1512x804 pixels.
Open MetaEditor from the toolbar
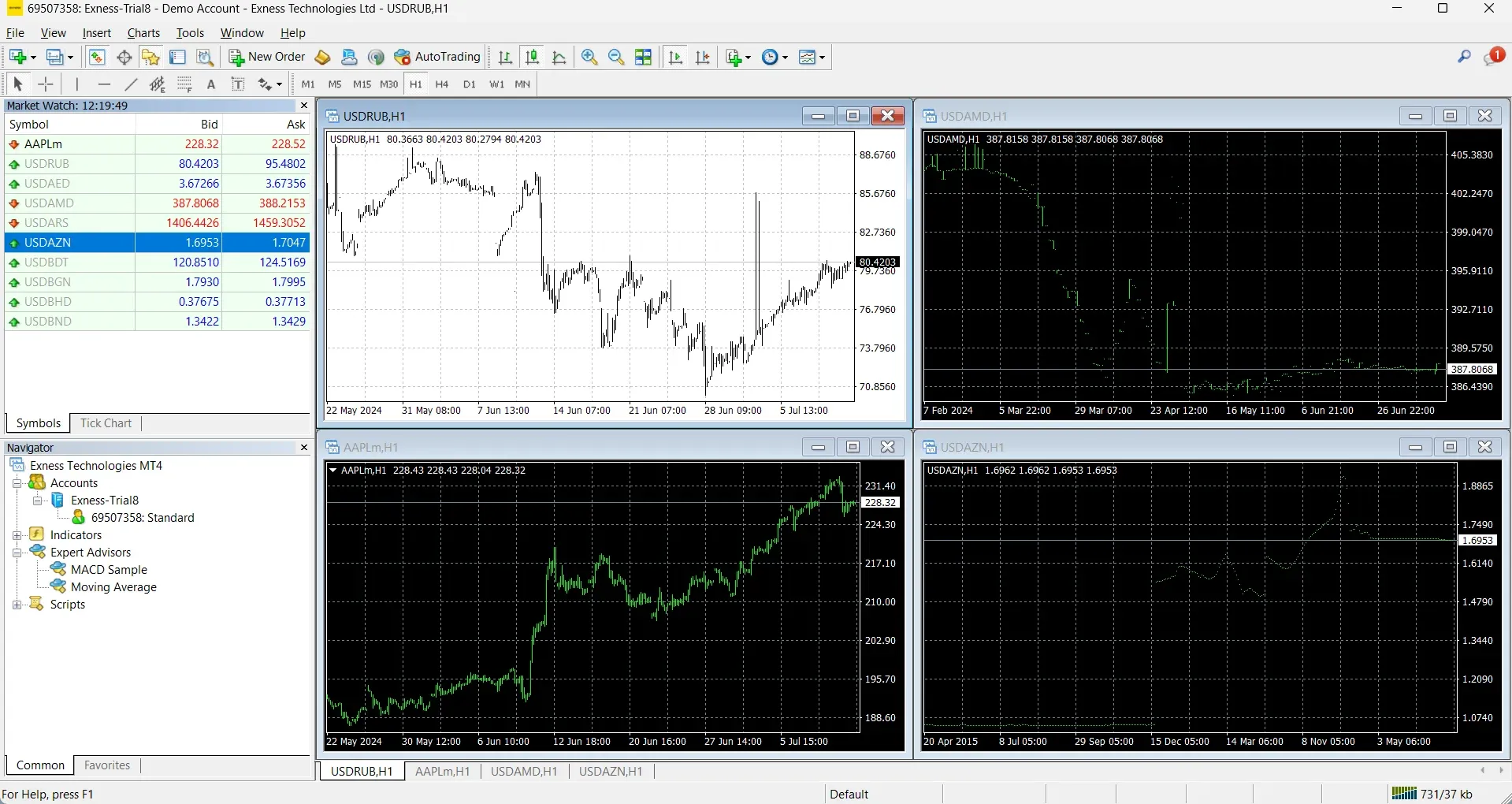tap(322, 57)
